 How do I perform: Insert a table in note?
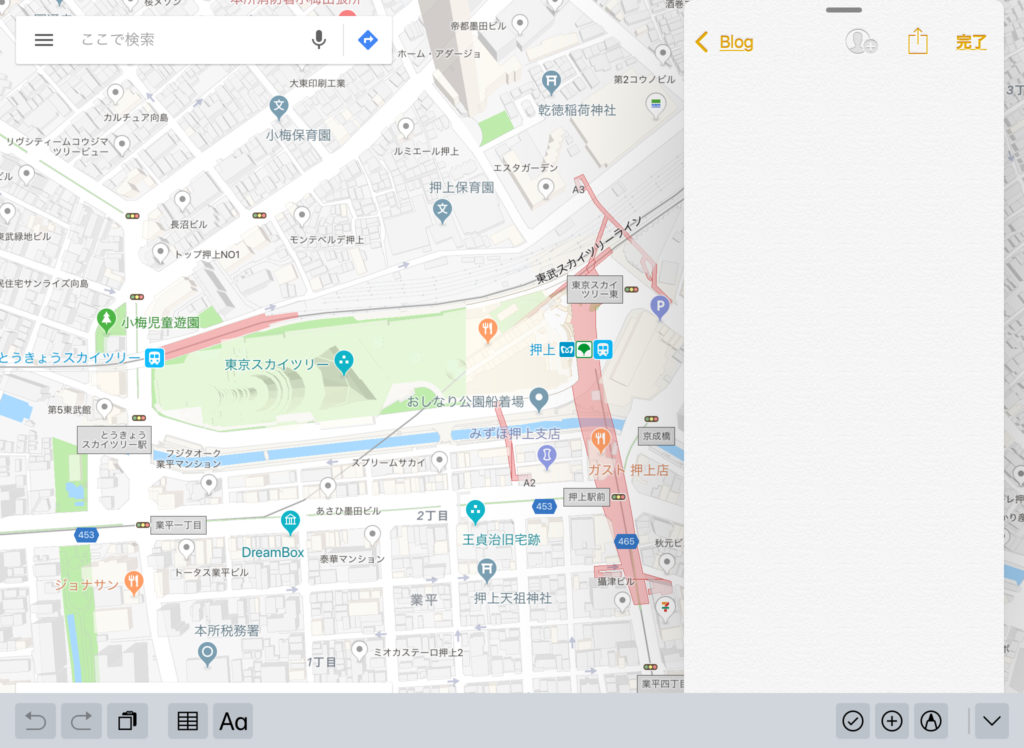coord(187,721)
